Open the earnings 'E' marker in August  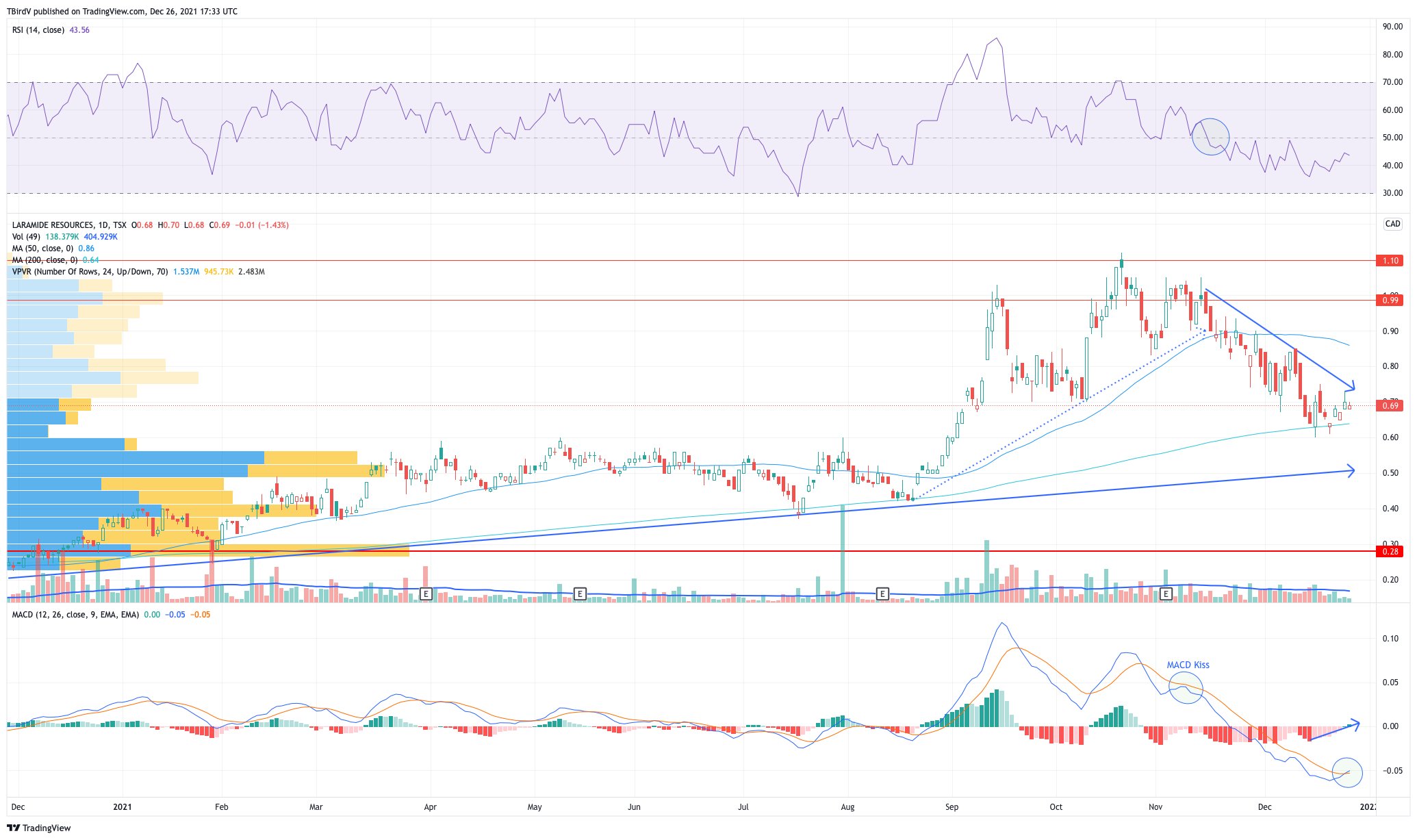point(883,594)
